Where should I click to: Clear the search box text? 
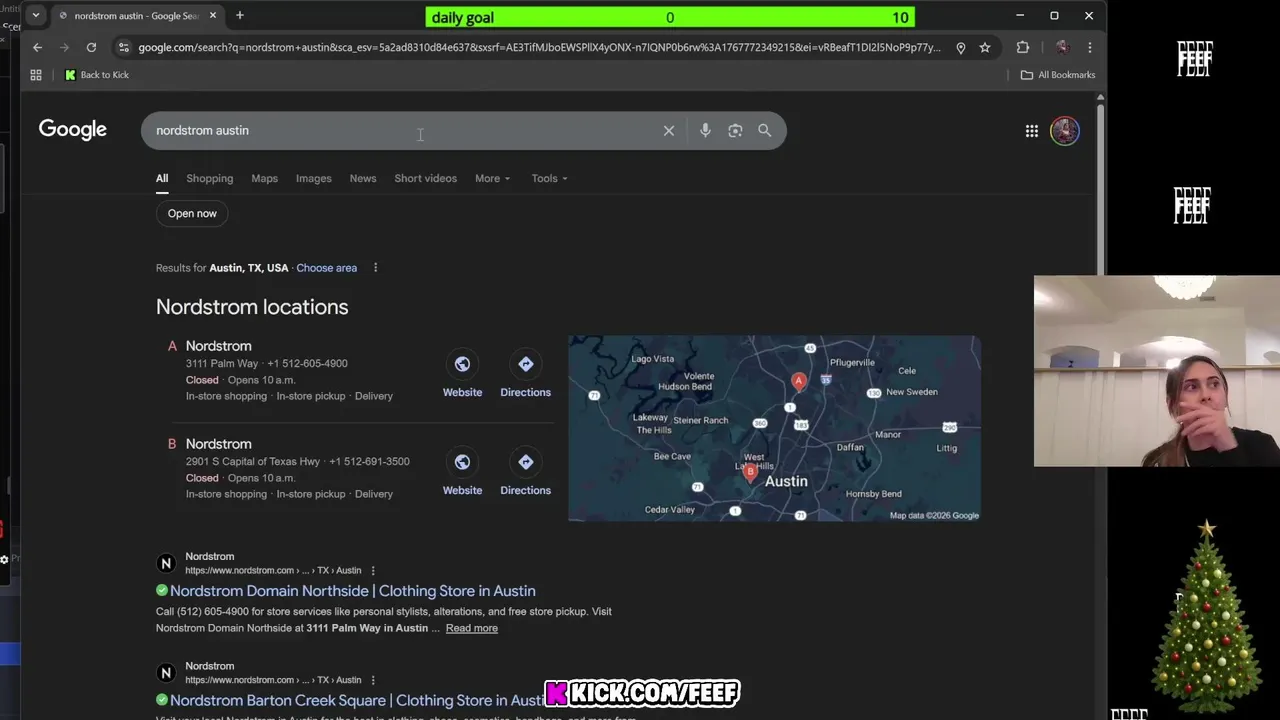coord(669,131)
